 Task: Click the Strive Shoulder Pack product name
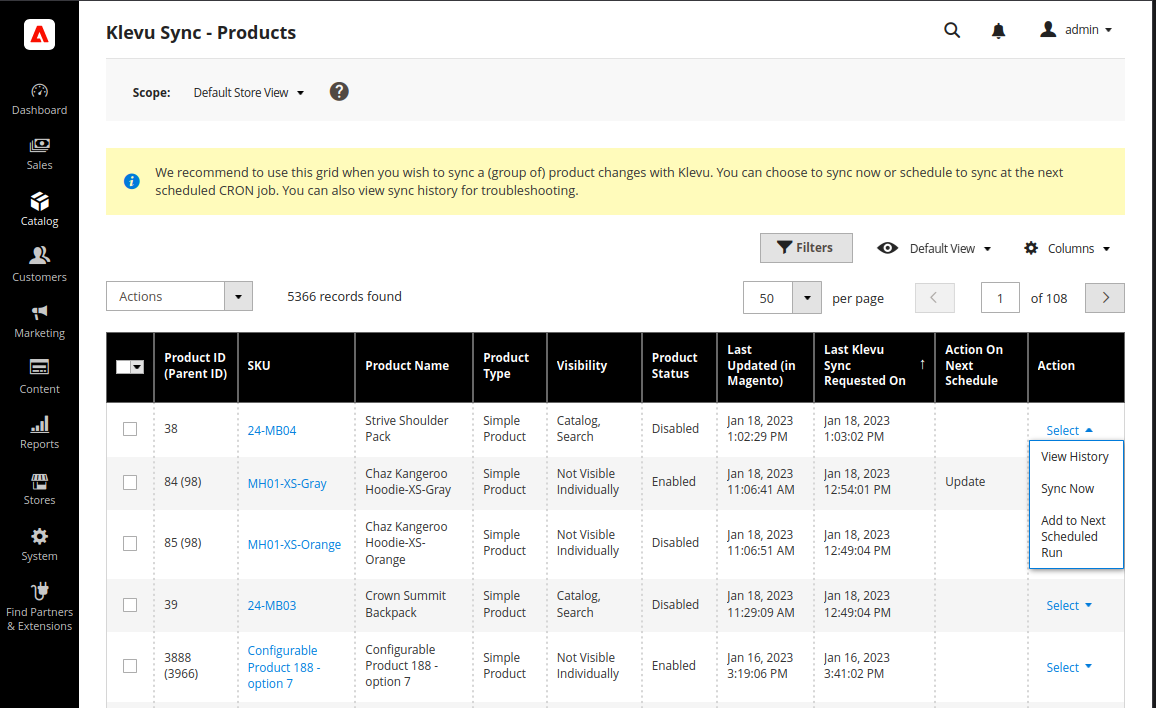(x=406, y=428)
